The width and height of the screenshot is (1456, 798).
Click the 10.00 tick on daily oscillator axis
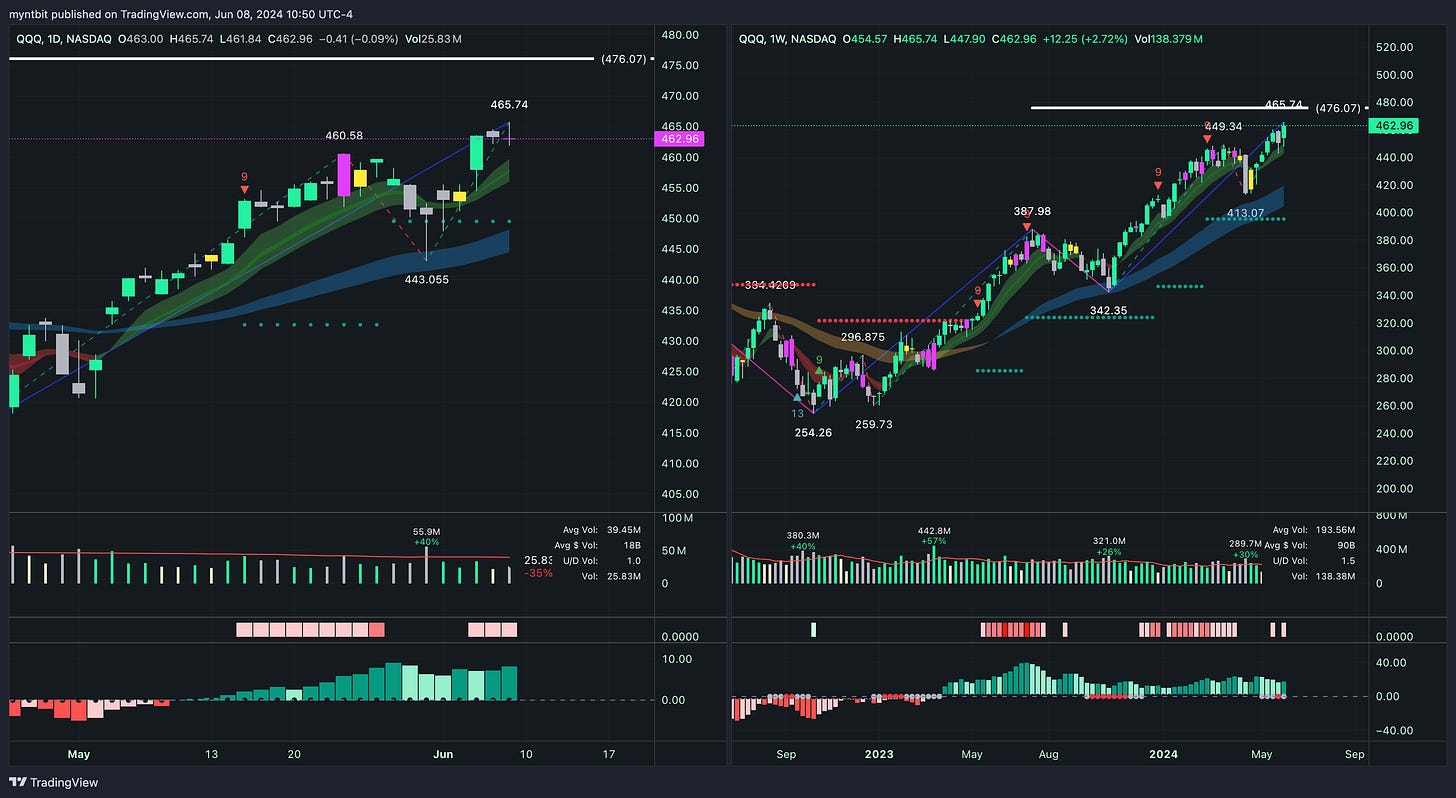point(678,659)
